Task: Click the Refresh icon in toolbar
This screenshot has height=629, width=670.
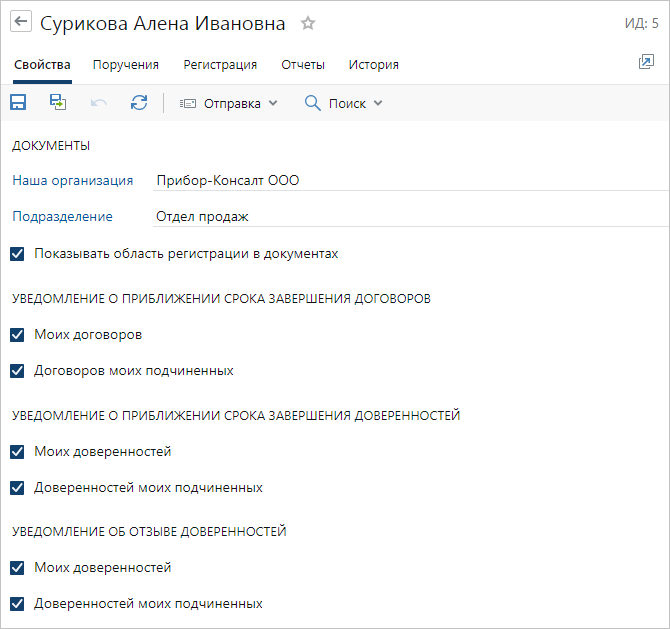Action: tap(139, 103)
